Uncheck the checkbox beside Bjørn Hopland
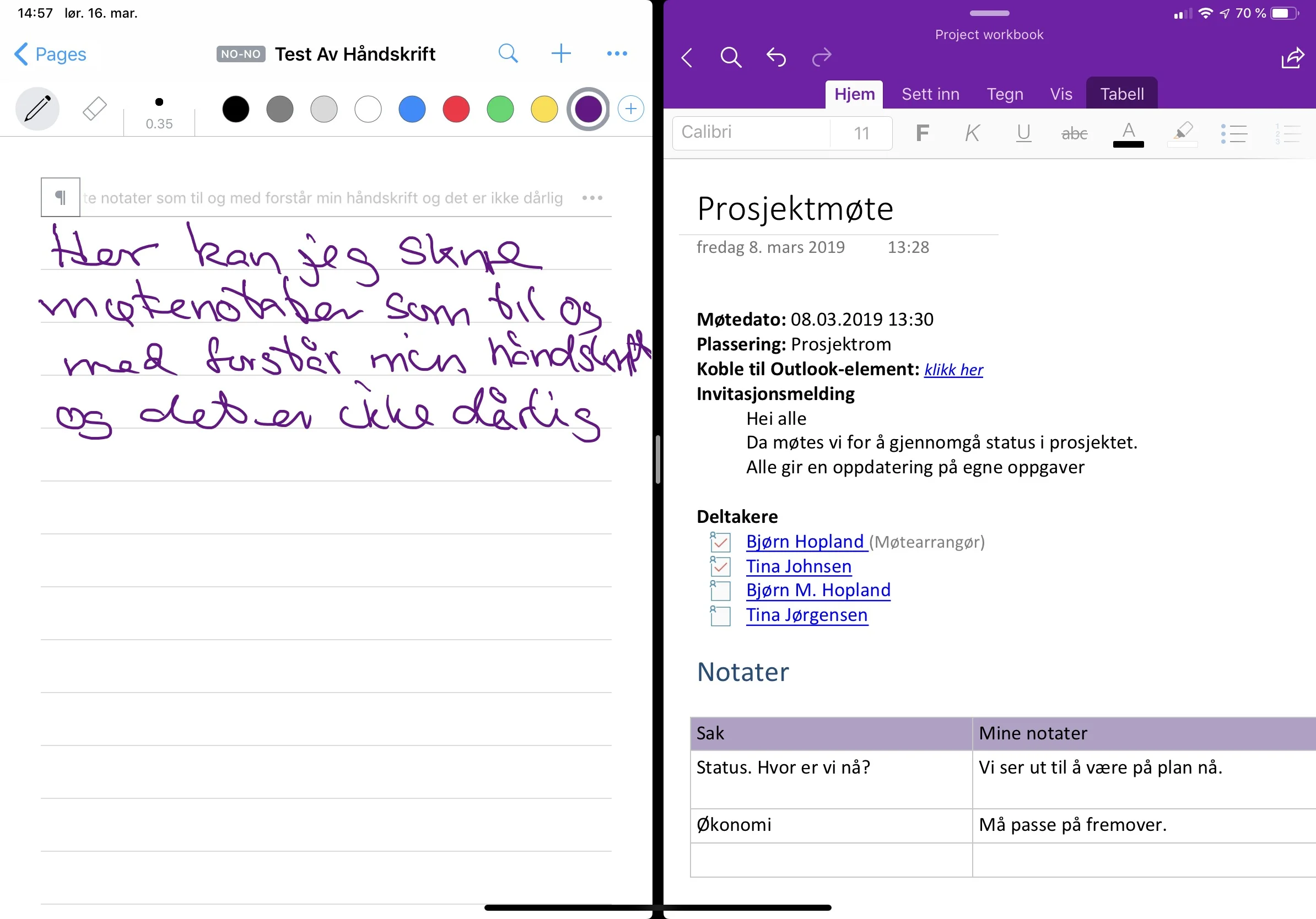The image size is (1316, 919). pos(720,542)
